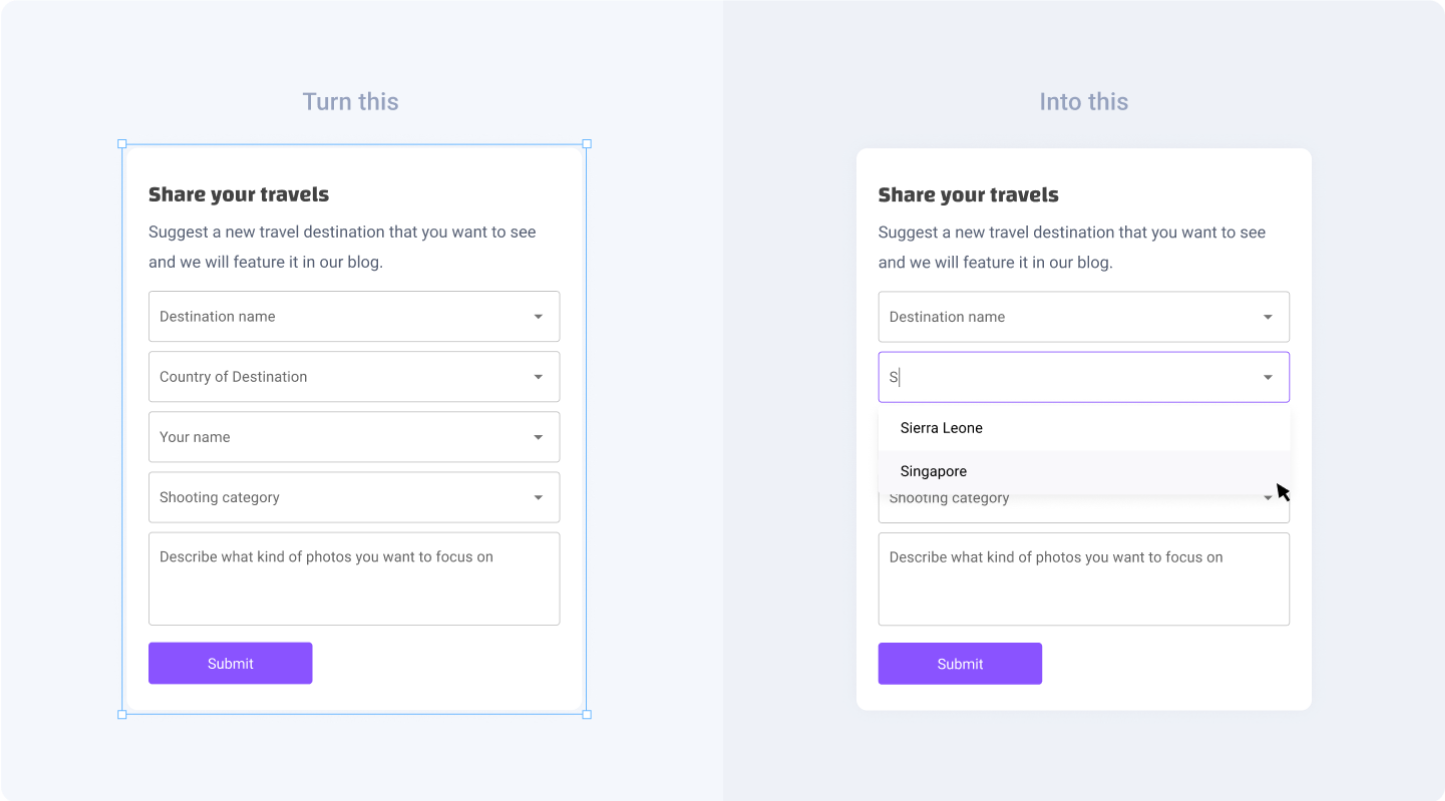Click the top-left selection handle of the selected frame
The image size is (1445, 801).
click(123, 144)
